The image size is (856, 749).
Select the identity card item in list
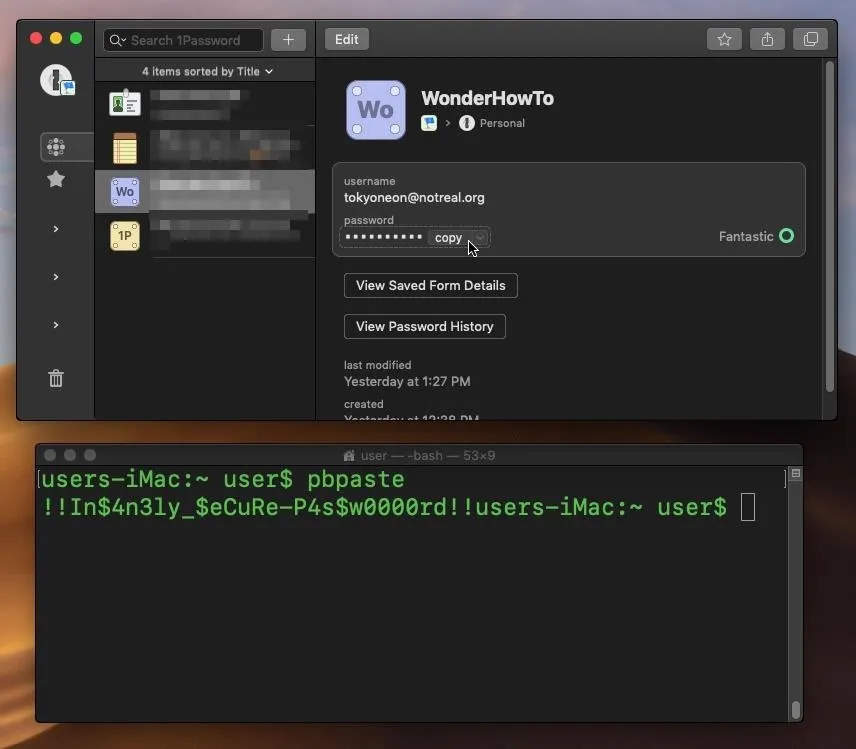(205, 104)
